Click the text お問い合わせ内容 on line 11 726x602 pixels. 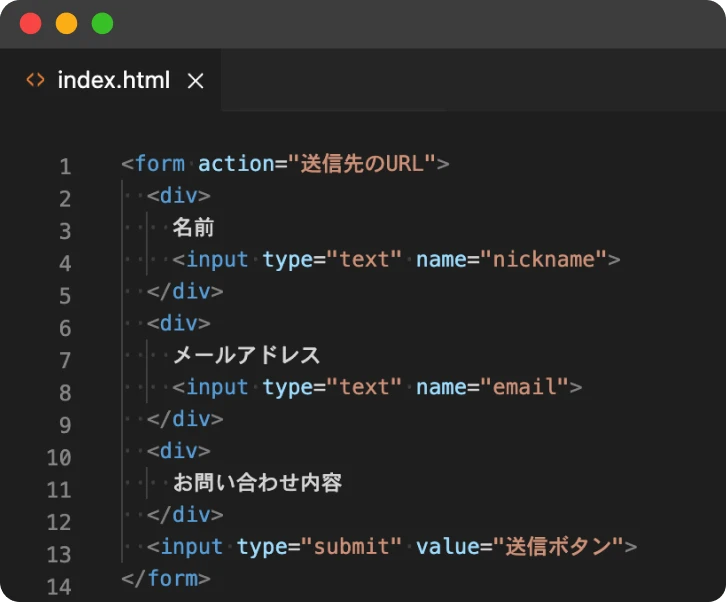(x=257, y=483)
